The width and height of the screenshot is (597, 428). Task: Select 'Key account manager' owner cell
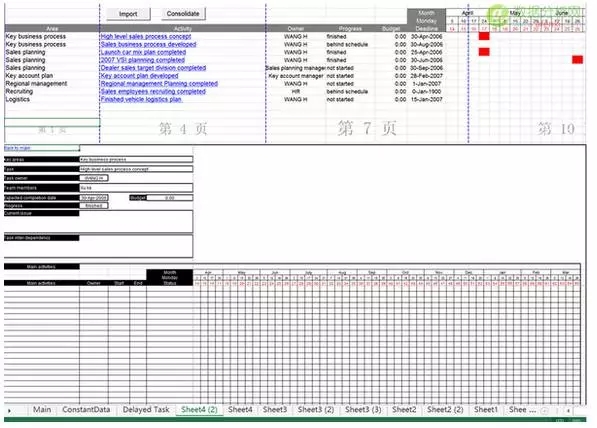(x=296, y=76)
